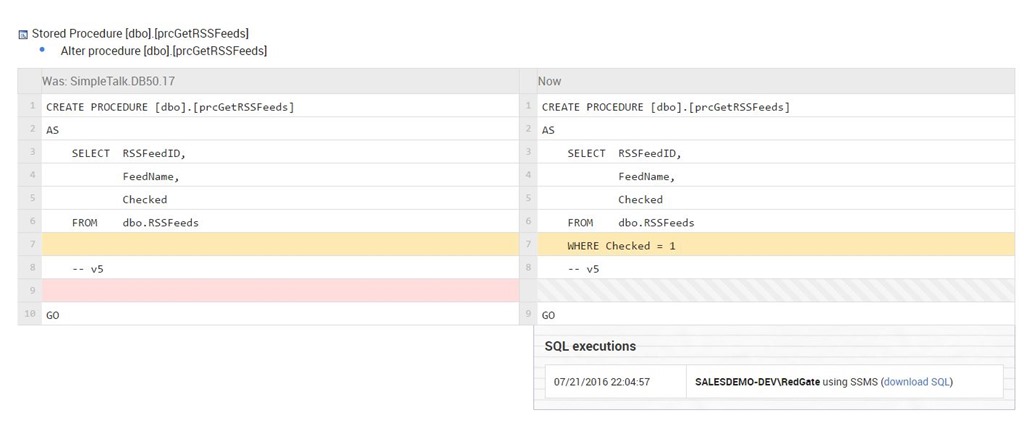Image resolution: width=1024 pixels, height=423 pixels.
Task: Open the download SQL link
Action: 917,381
